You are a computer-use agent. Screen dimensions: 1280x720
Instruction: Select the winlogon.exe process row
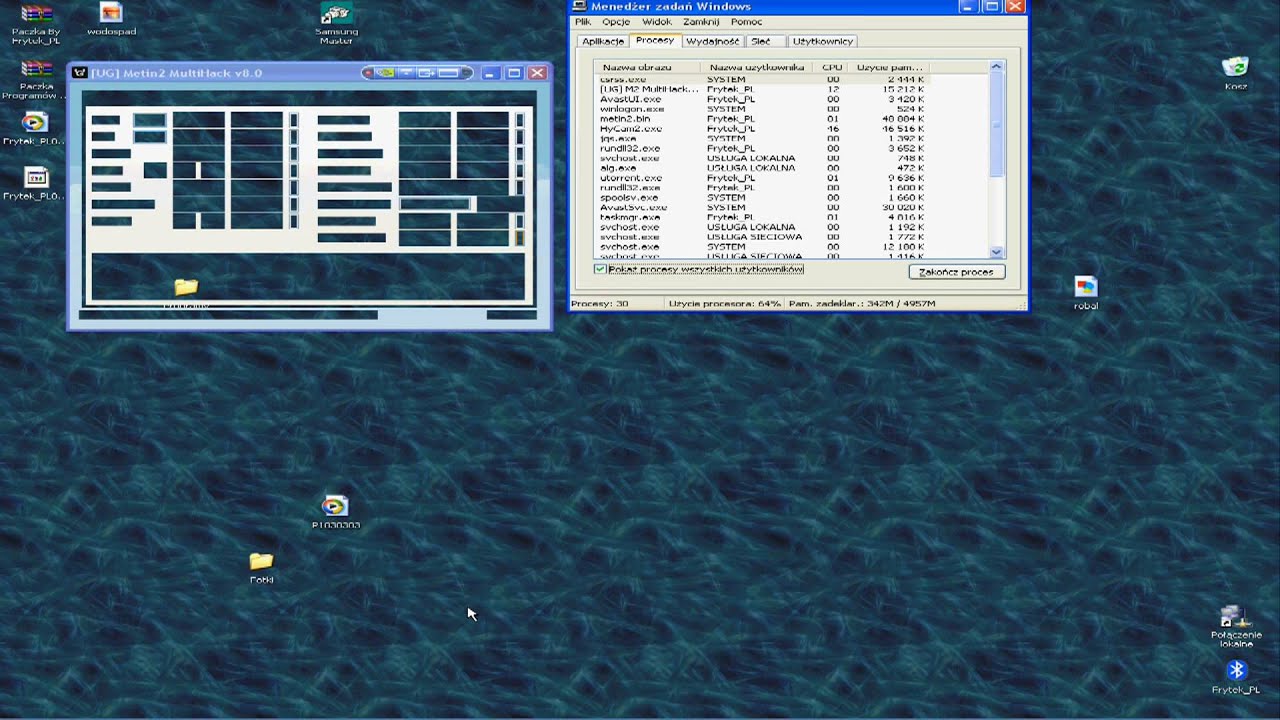point(762,109)
